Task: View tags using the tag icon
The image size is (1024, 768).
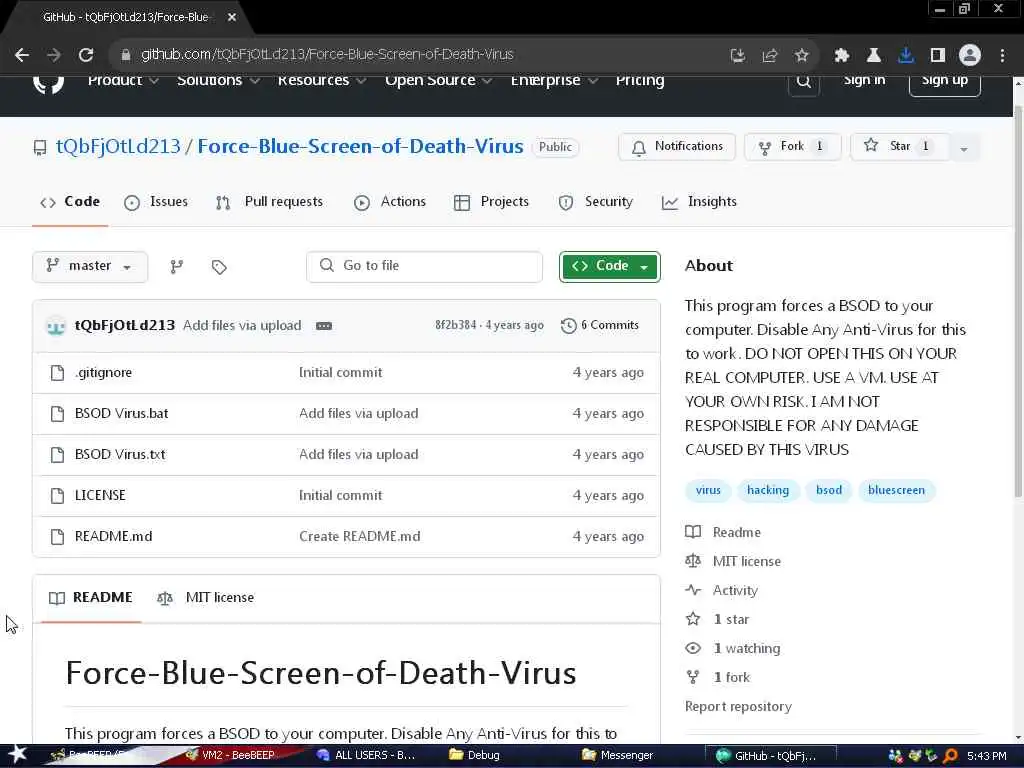Action: click(219, 266)
